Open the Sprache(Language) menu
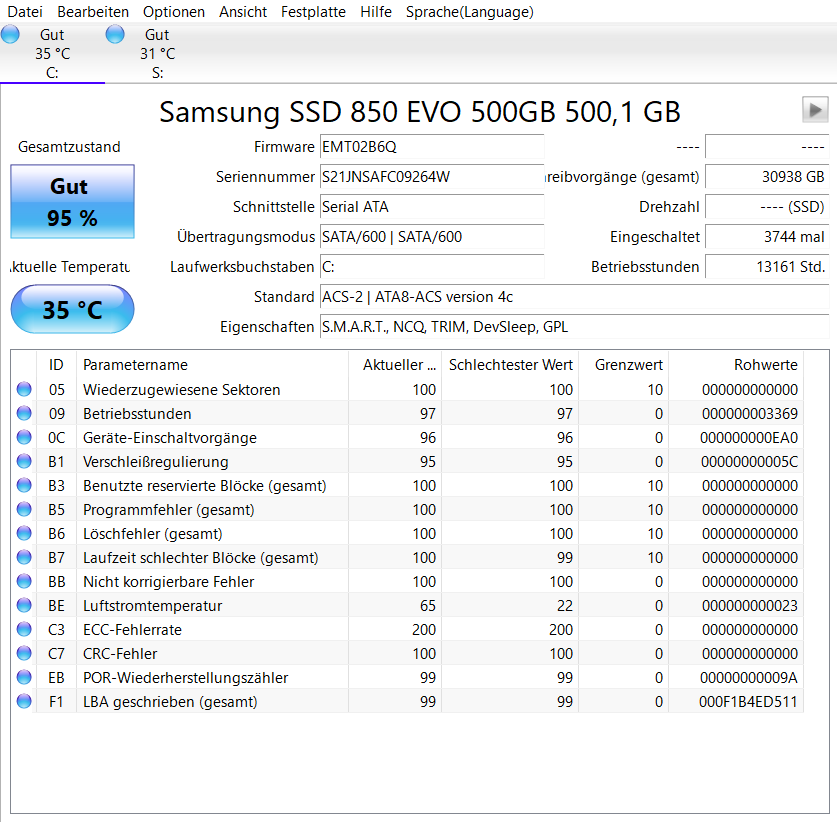This screenshot has width=837, height=822. 470,12
